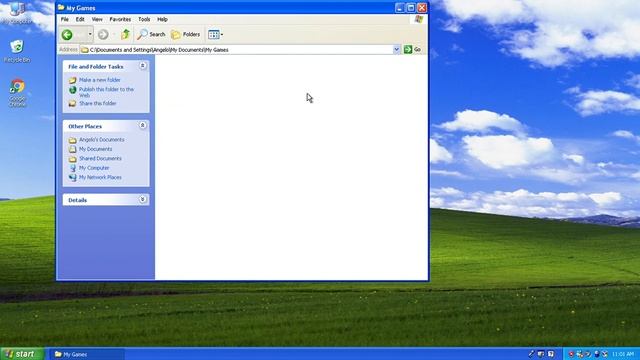Open the Search pane from toolbar

[x=151, y=35]
